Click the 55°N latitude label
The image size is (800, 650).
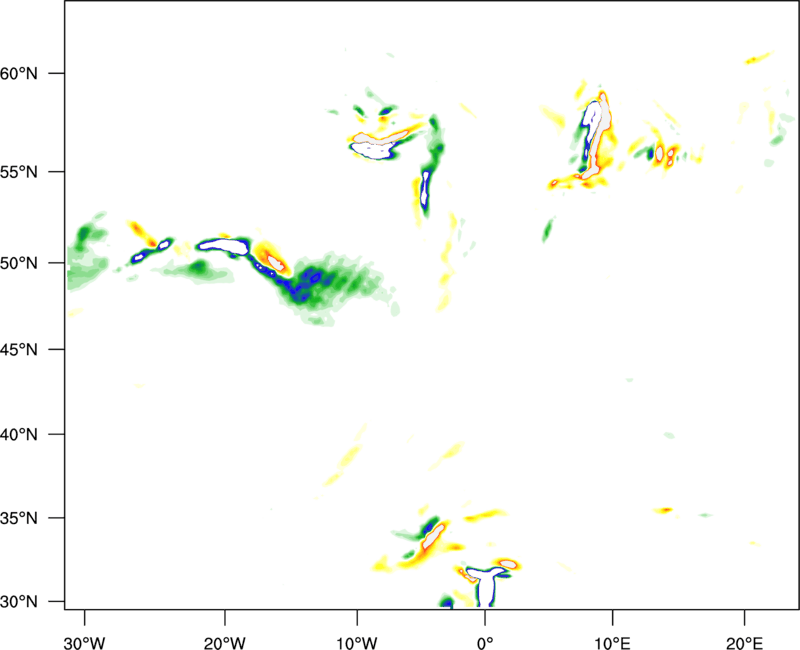[19, 172]
